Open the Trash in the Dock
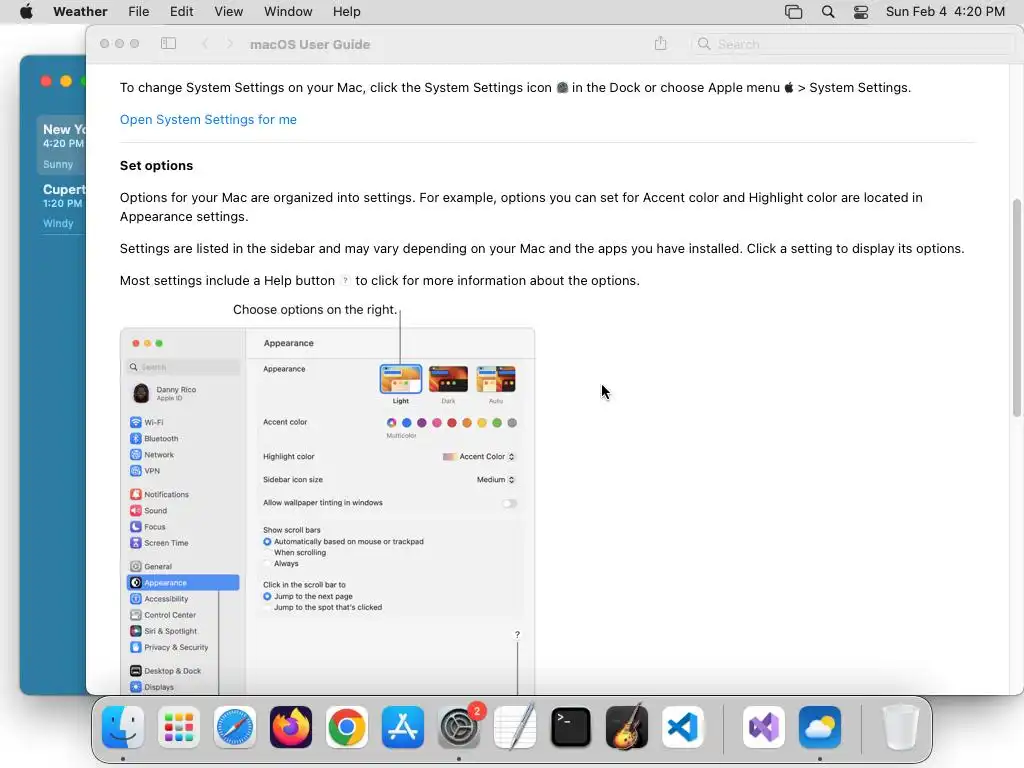Viewport: 1024px width, 768px height. [900, 727]
